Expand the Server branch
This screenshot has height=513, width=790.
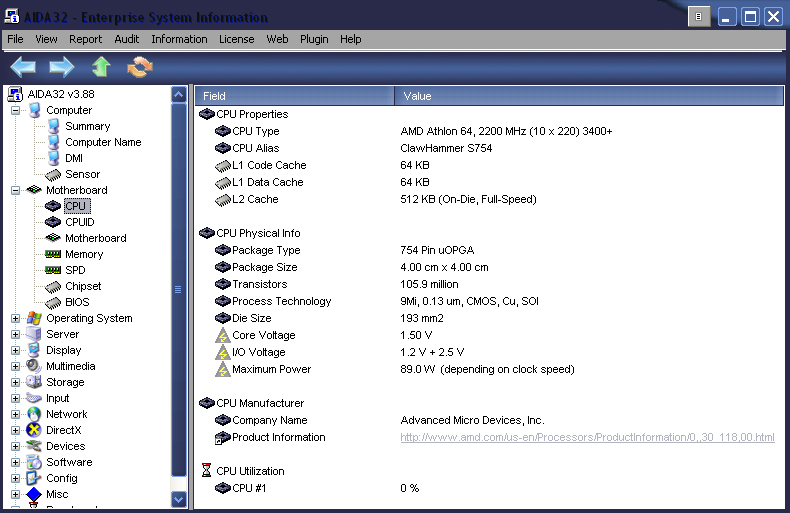coord(16,335)
